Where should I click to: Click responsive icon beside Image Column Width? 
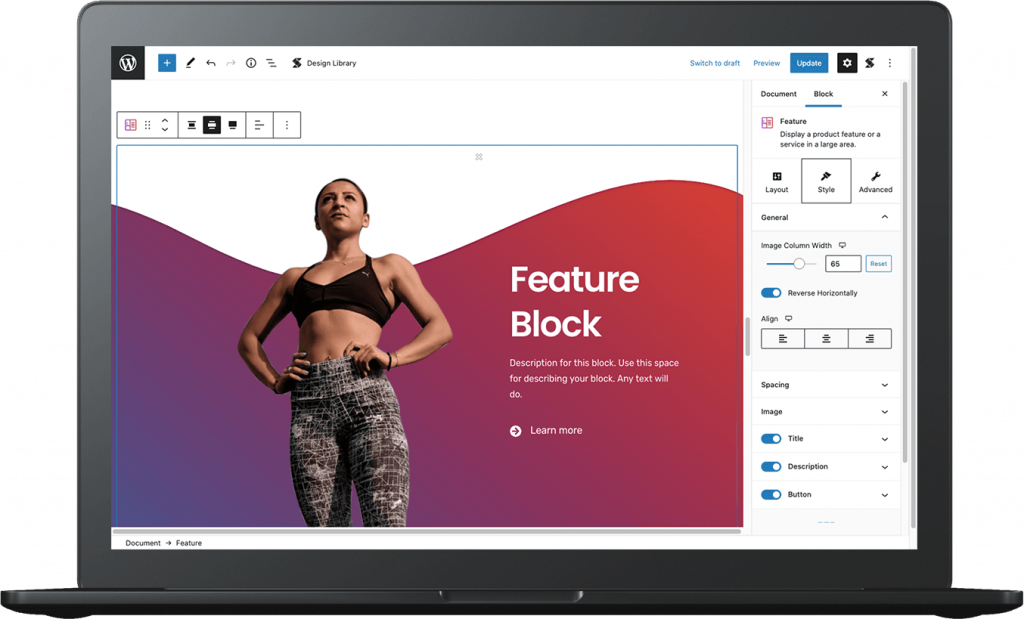[842, 246]
